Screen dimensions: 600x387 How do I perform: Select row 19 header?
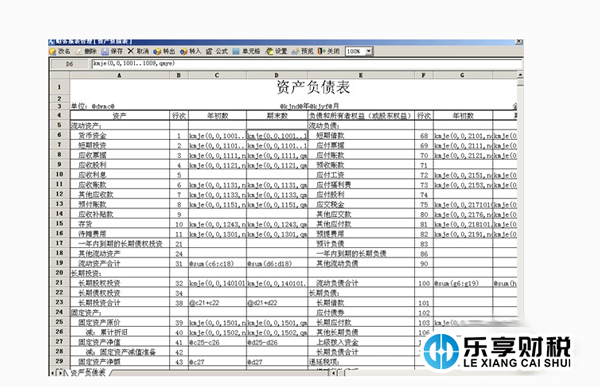tap(60, 263)
